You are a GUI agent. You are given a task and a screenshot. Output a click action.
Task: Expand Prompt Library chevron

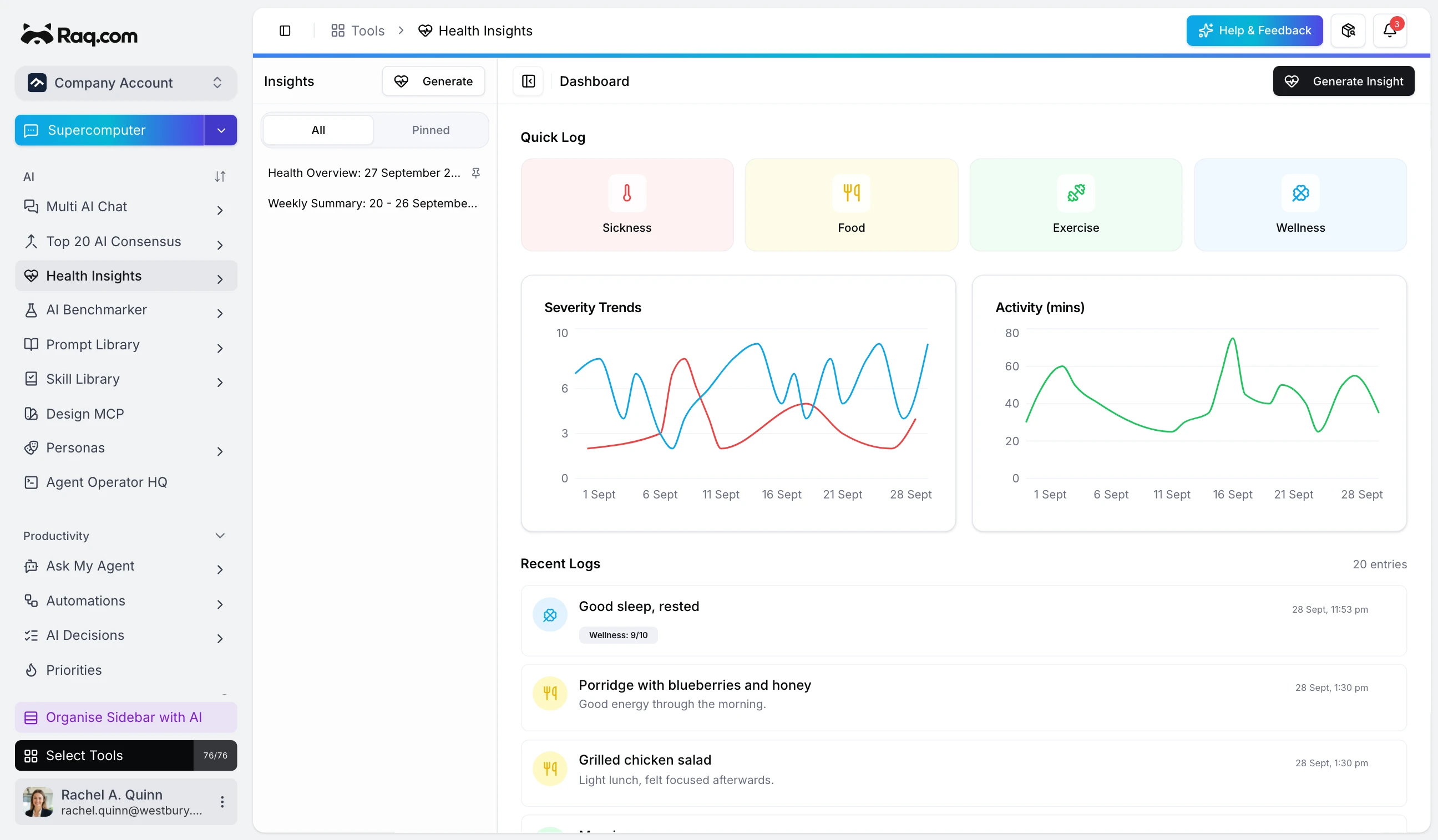[x=220, y=348]
